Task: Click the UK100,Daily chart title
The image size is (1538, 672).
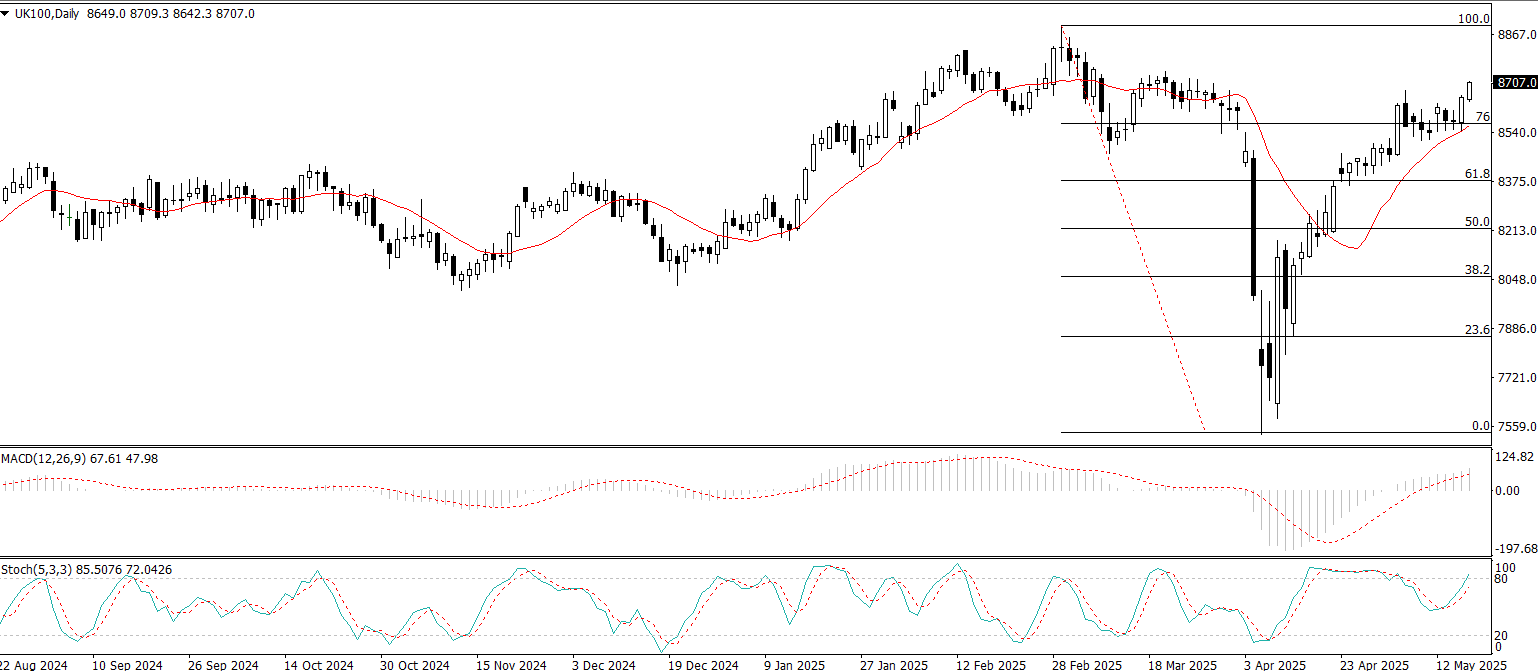Action: (49, 14)
